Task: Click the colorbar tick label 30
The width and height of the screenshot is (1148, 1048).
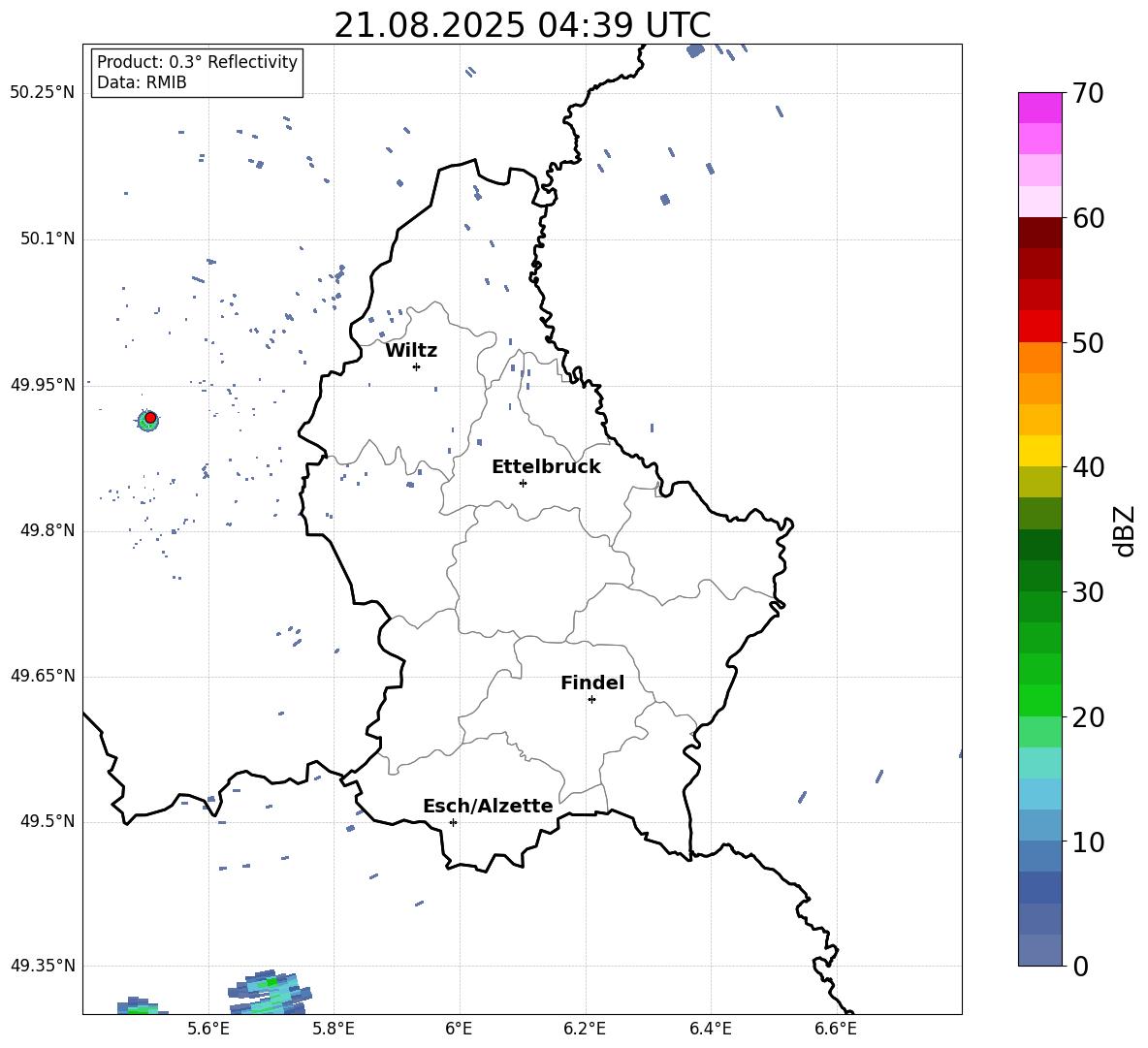Action: (x=1088, y=592)
